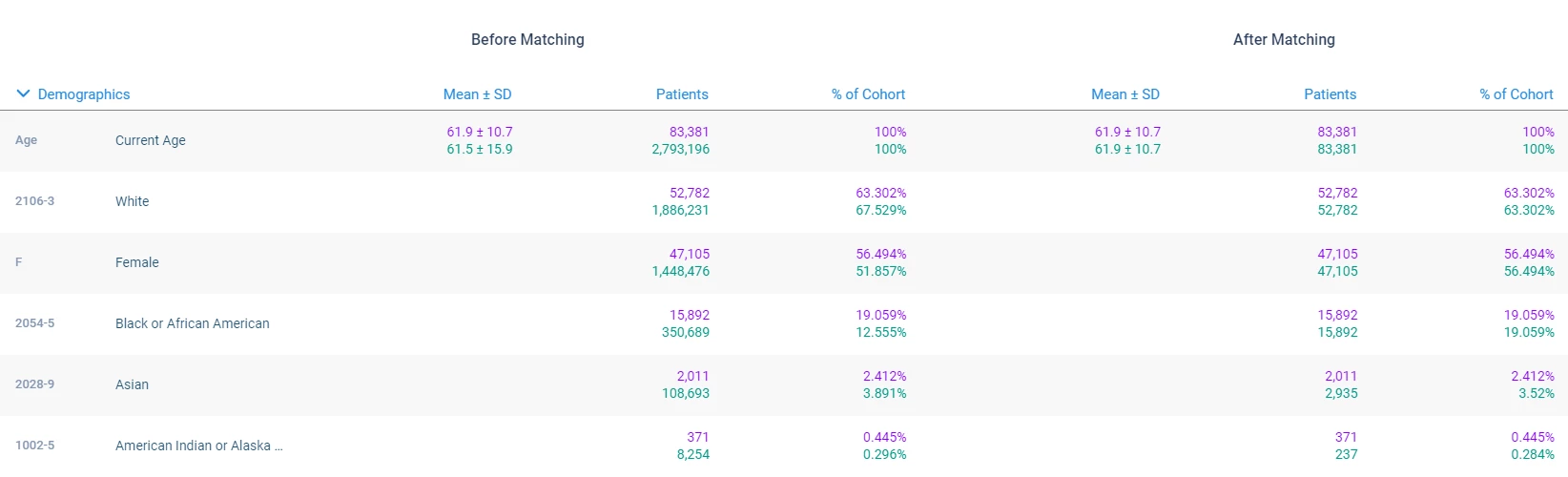Select the After Matching group heading
Image resolution: width=1568 pixels, height=477 pixels.
1284,39
